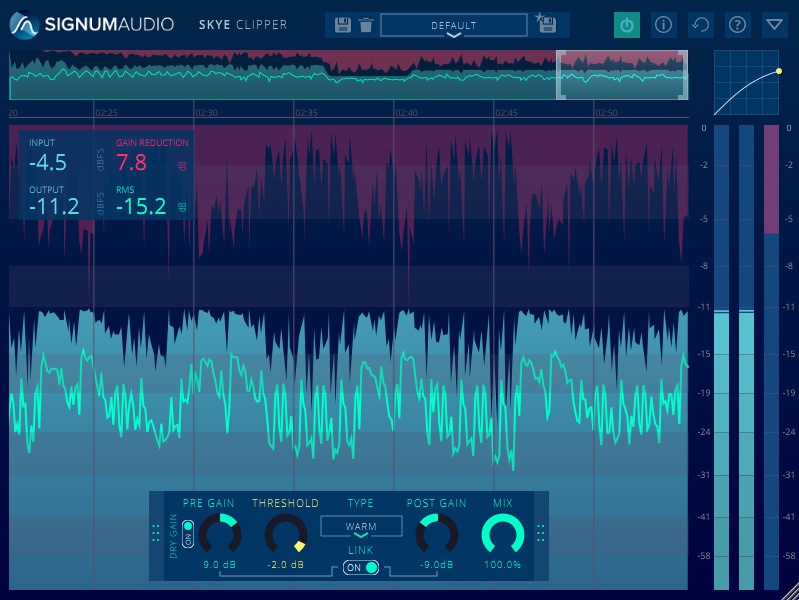Delete preset using trash can icon
799x600 pixels.
[x=366, y=24]
